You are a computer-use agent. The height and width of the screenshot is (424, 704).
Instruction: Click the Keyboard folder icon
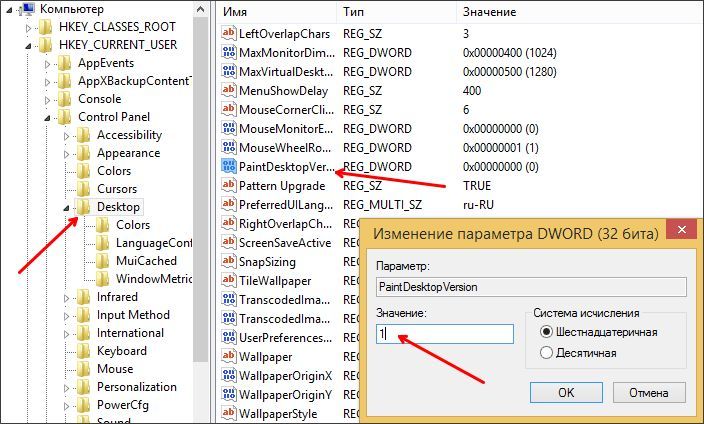(x=84, y=351)
